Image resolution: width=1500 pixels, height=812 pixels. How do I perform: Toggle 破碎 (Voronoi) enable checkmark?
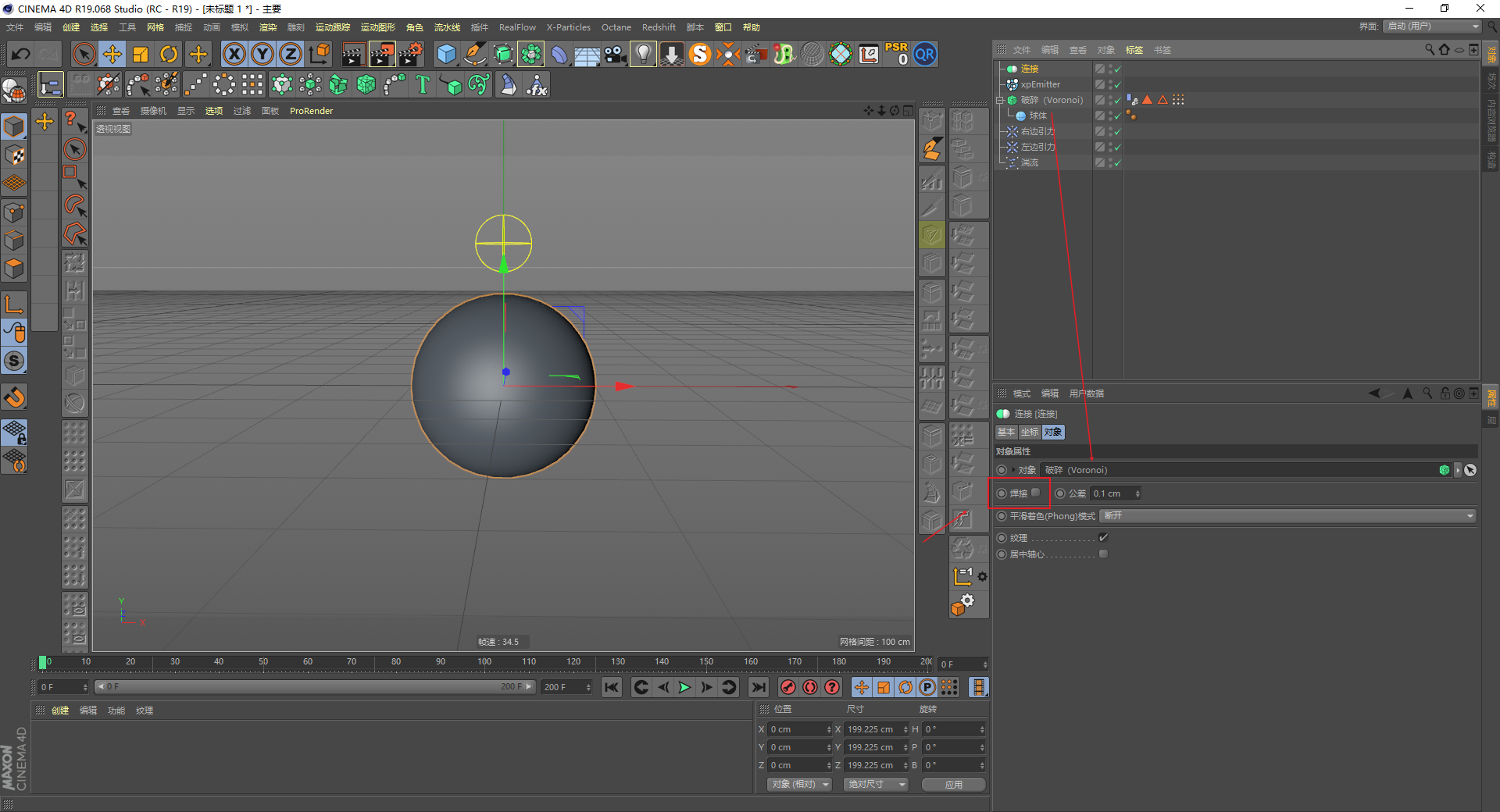[1117, 101]
